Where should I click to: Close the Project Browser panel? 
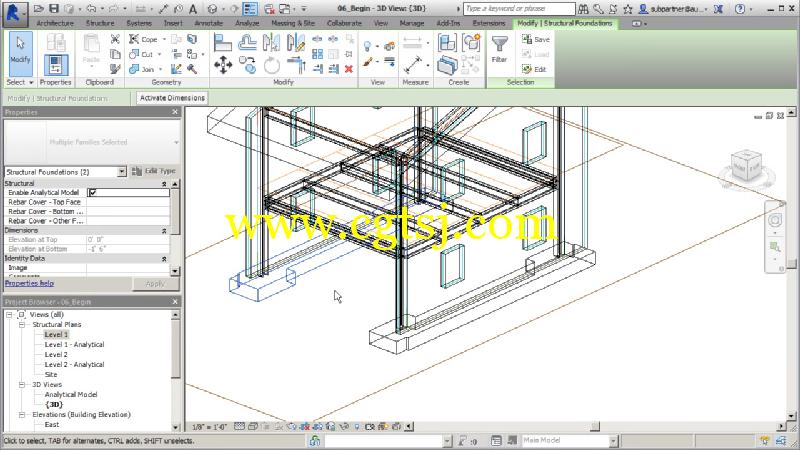tap(175, 302)
